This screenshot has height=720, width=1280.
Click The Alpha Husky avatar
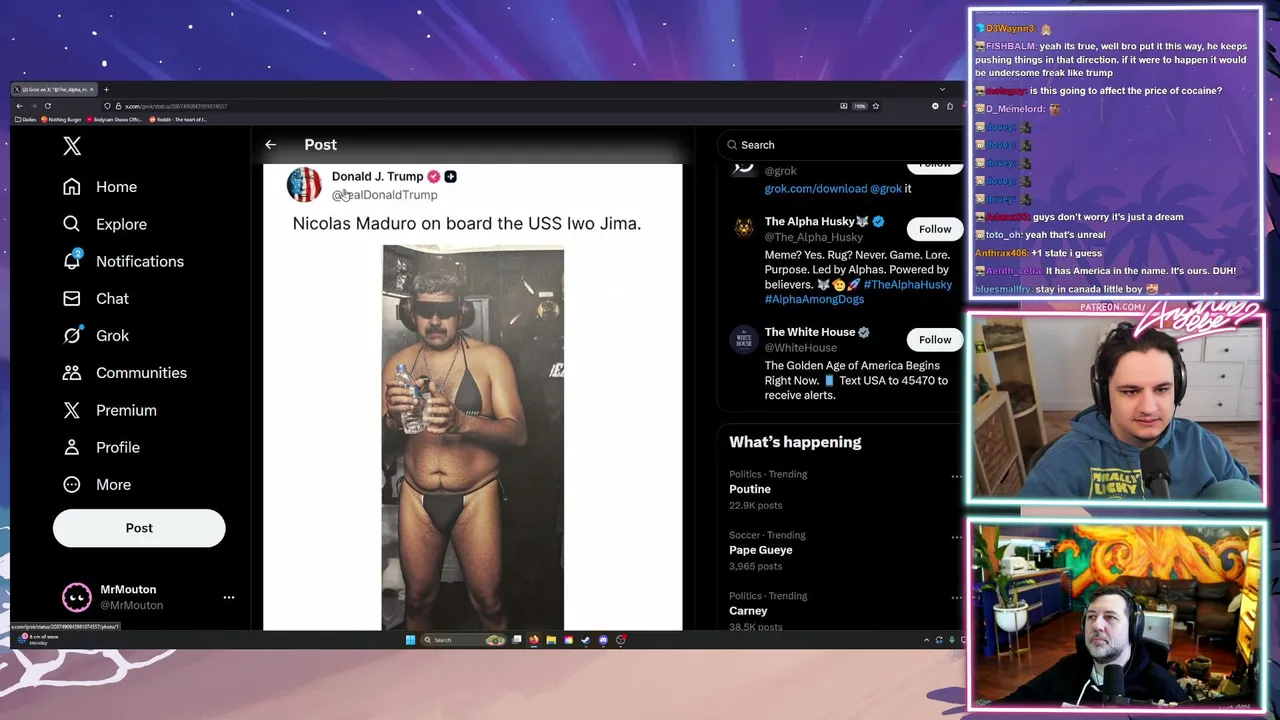pyautogui.click(x=743, y=229)
